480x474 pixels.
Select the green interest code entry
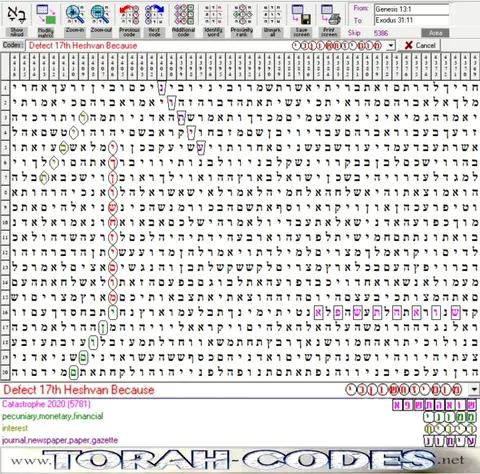pyautogui.click(x=15, y=428)
